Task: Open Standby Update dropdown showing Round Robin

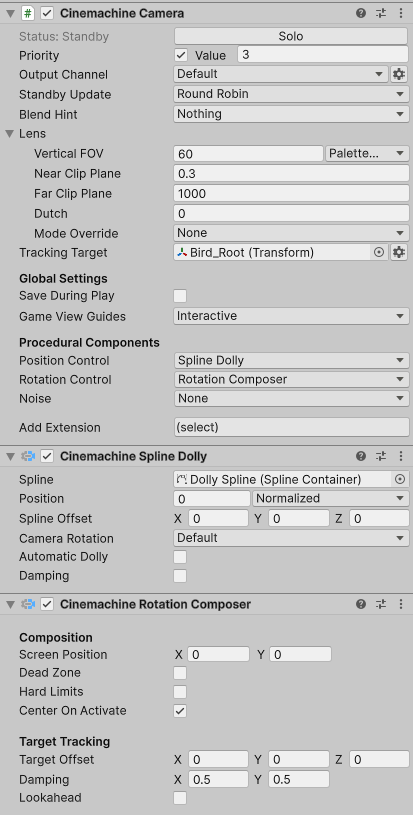Action: (291, 94)
